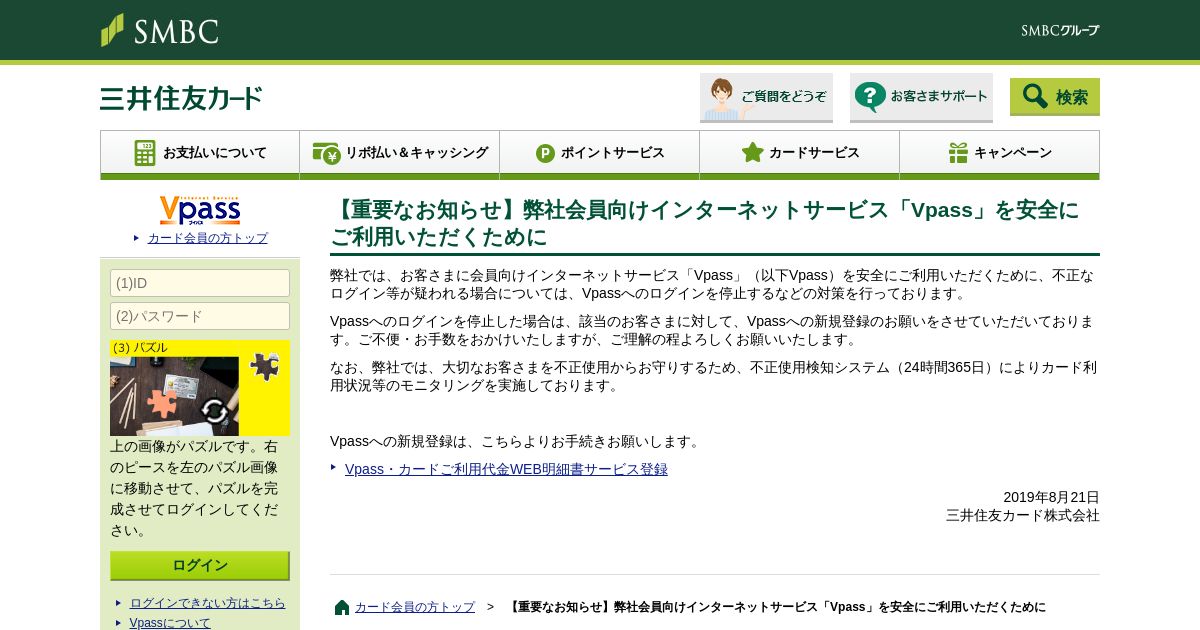Image resolution: width=1200 pixels, height=630 pixels.
Task: Focus the (1)ID input field
Action: pyautogui.click(x=200, y=283)
